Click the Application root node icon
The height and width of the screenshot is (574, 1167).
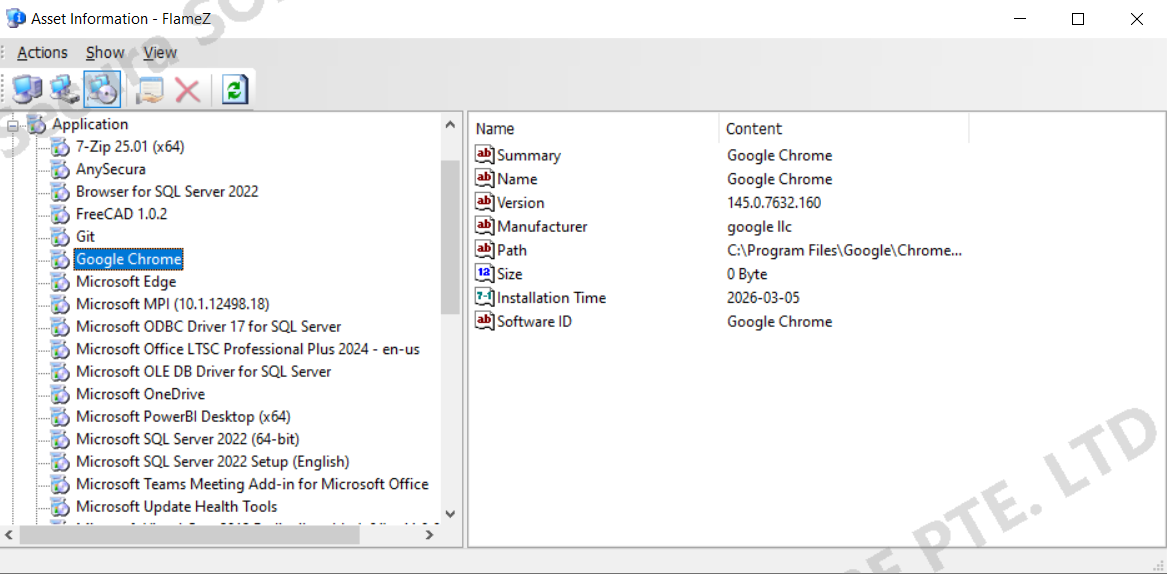(36, 124)
